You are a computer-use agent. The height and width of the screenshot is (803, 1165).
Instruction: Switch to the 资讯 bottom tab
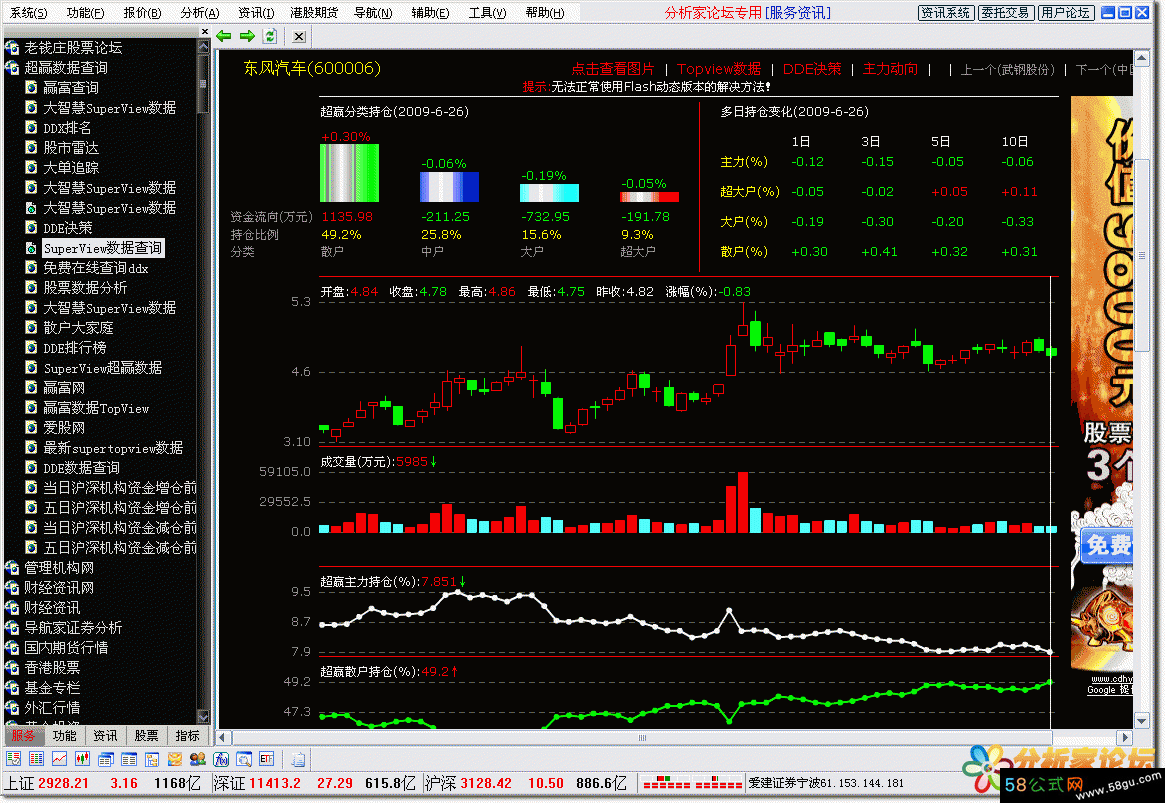[105, 735]
